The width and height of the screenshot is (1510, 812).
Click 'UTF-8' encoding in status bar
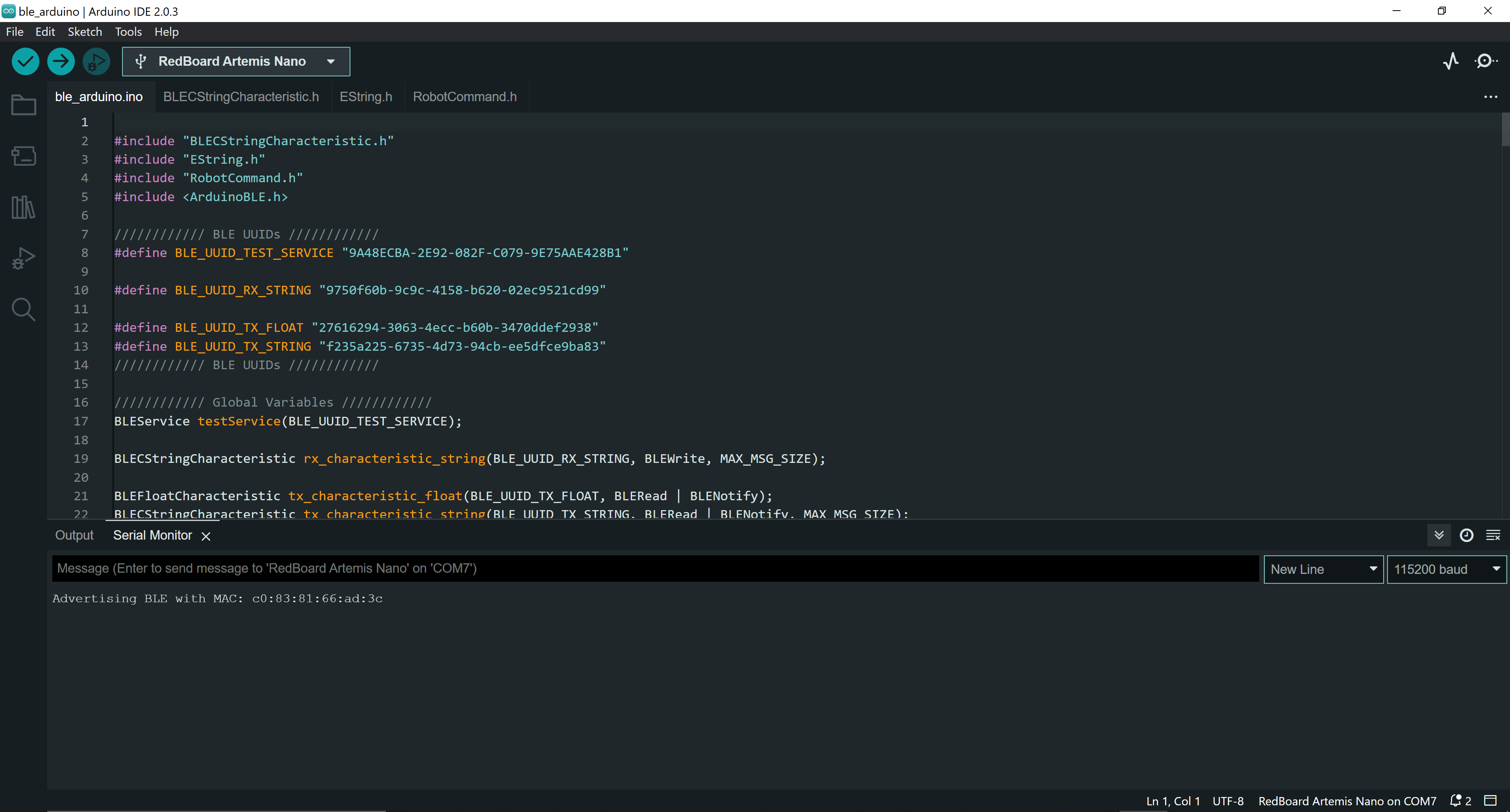coord(1228,801)
